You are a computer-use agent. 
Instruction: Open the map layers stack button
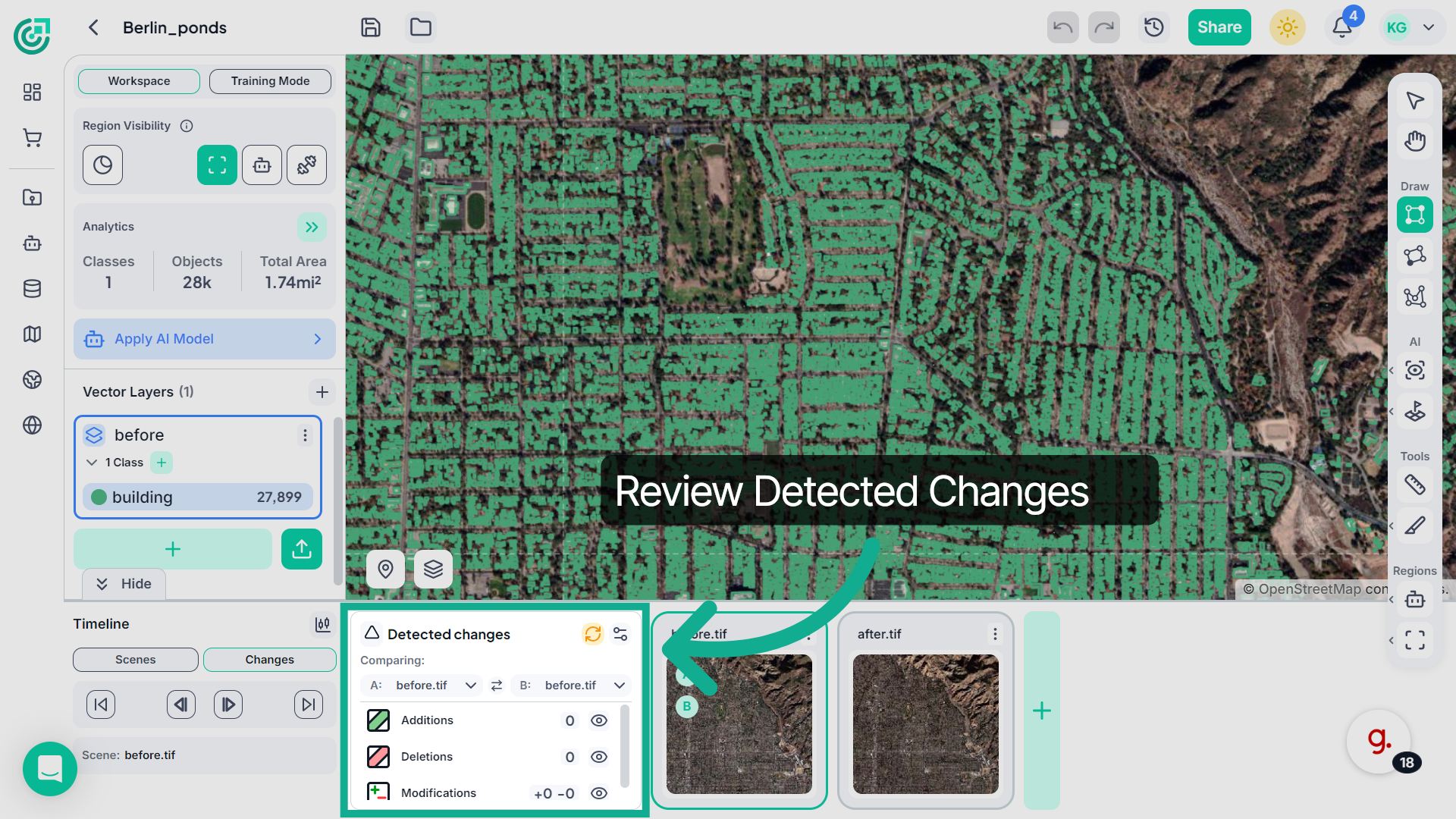(433, 569)
